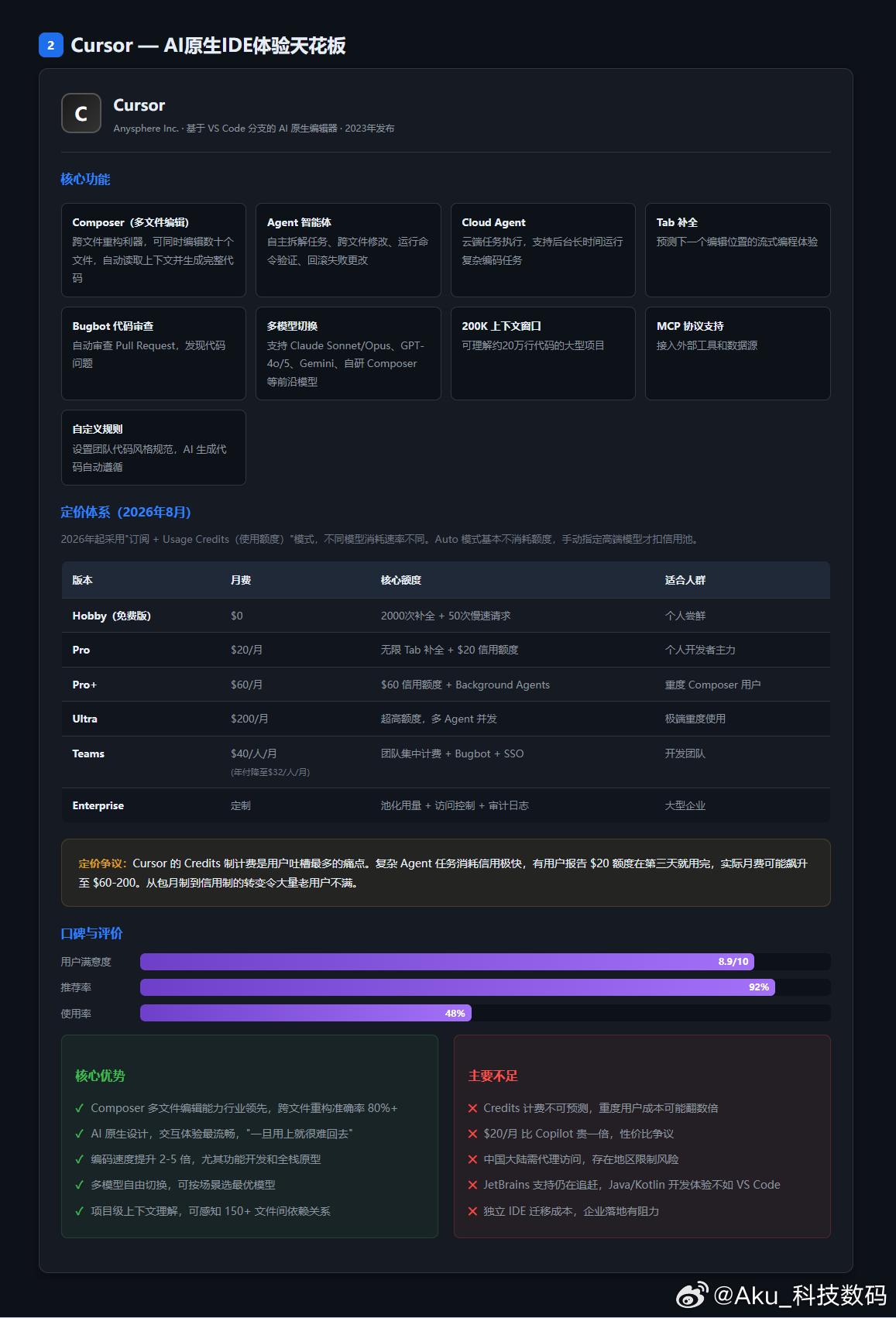Open the Composer multi-file editing card
The height and width of the screenshot is (1318, 896).
pyautogui.click(x=153, y=250)
